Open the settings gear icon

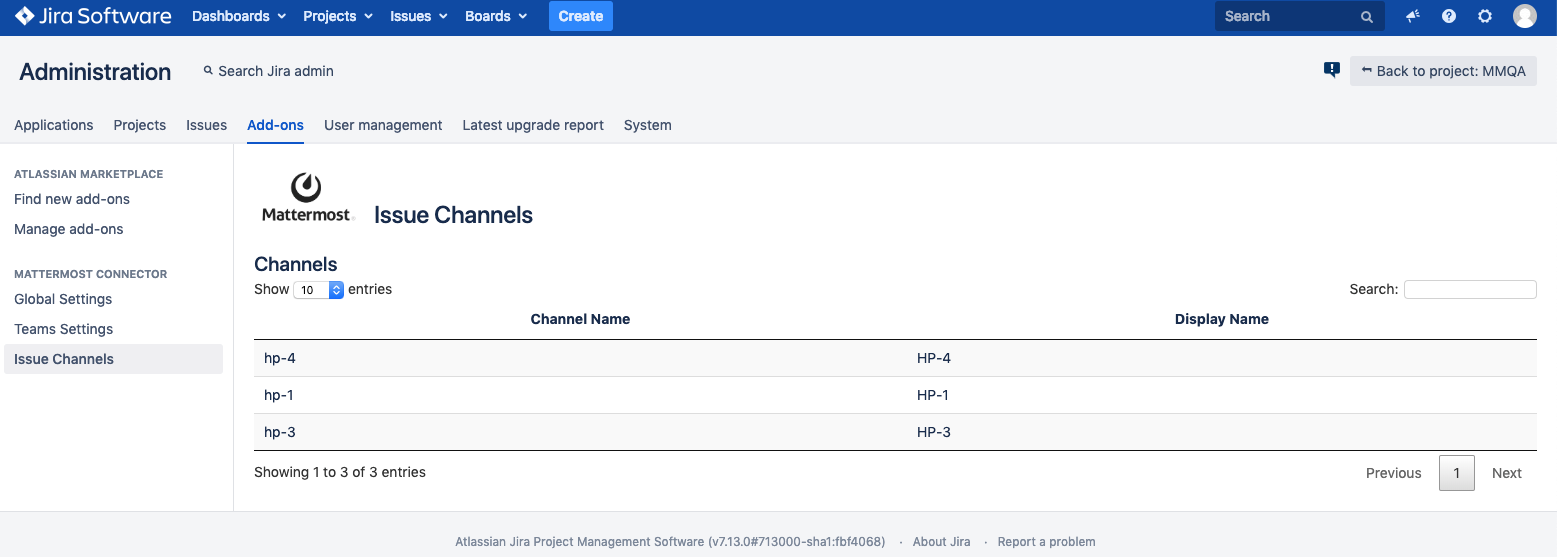click(1485, 16)
